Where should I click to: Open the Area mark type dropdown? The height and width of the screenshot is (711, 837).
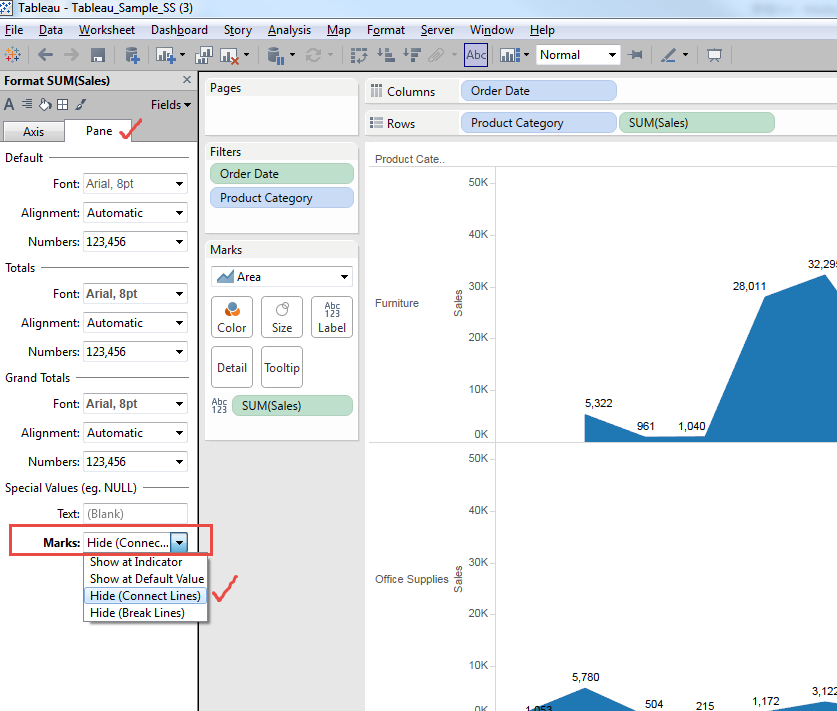[x=282, y=276]
